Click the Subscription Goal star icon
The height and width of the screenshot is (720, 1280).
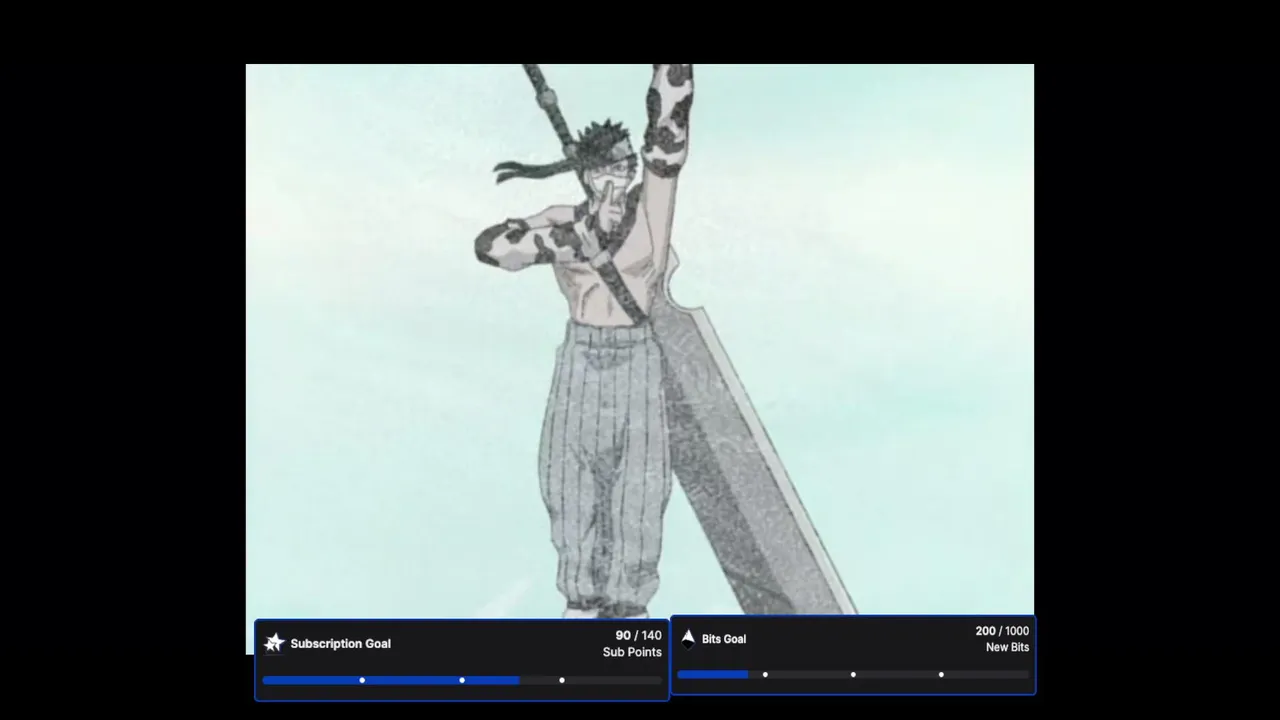pyautogui.click(x=274, y=643)
